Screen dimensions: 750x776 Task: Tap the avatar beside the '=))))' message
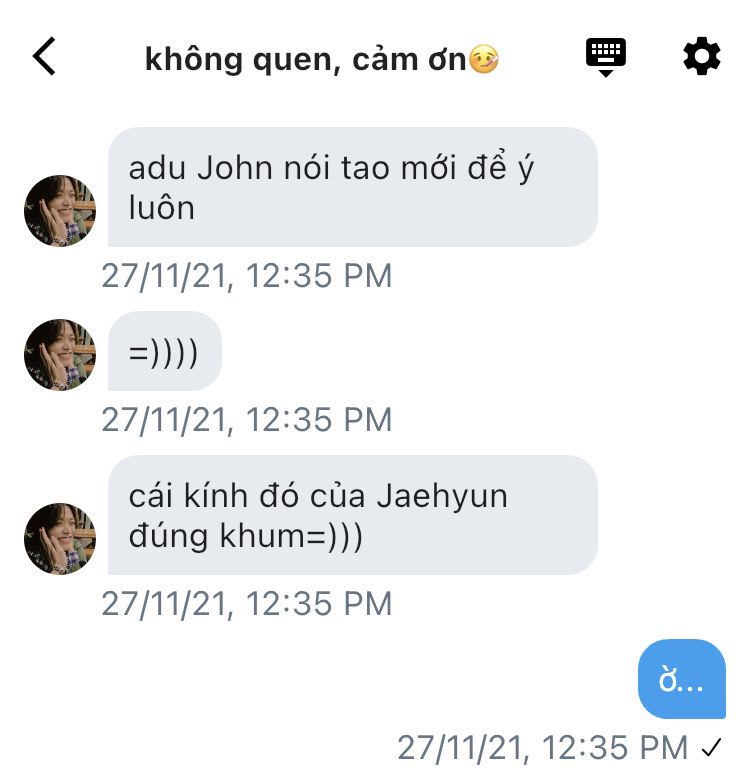[60, 355]
